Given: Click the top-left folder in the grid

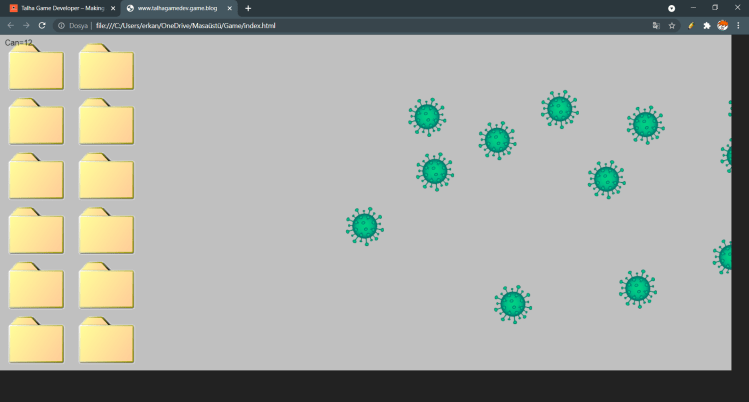Looking at the screenshot, I should click(36, 68).
